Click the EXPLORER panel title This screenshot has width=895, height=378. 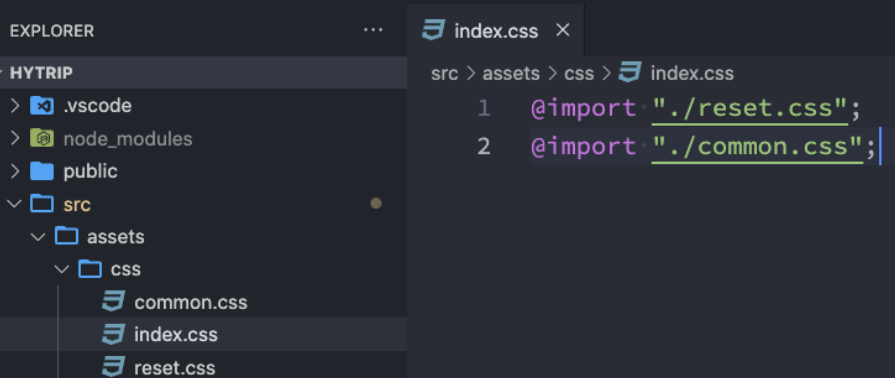(52, 31)
